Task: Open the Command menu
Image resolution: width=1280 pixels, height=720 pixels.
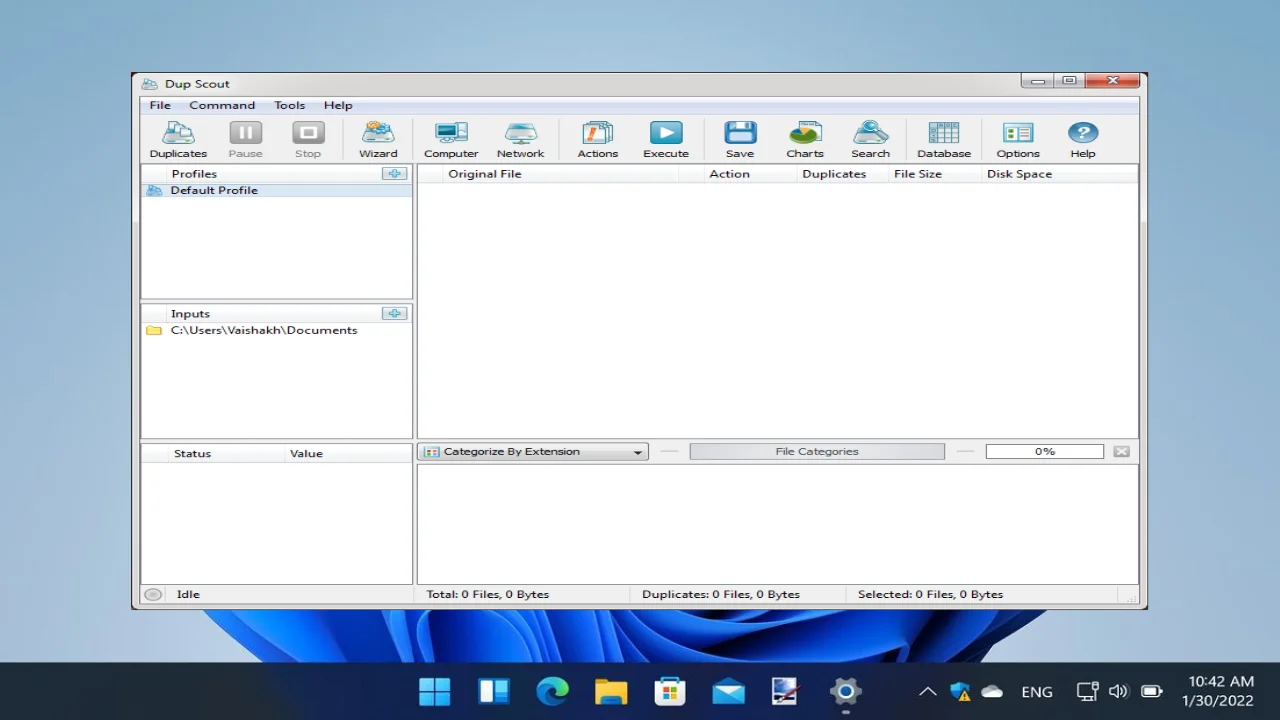Action: point(222,105)
